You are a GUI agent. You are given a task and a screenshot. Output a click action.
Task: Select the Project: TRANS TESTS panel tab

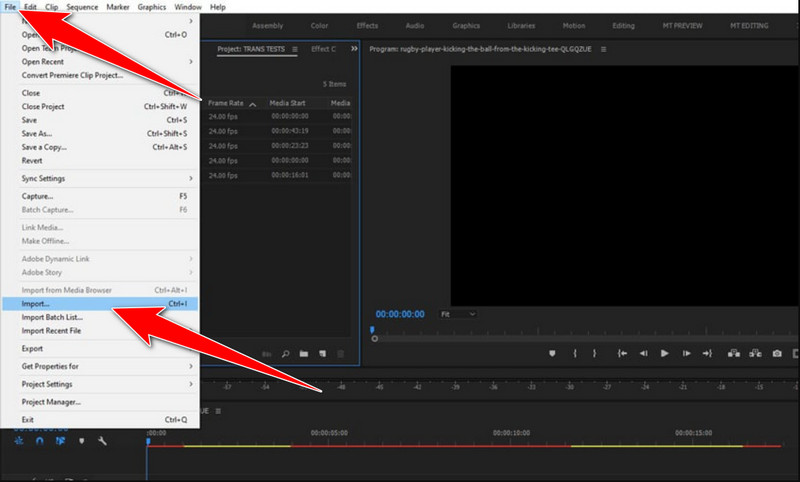click(x=251, y=49)
